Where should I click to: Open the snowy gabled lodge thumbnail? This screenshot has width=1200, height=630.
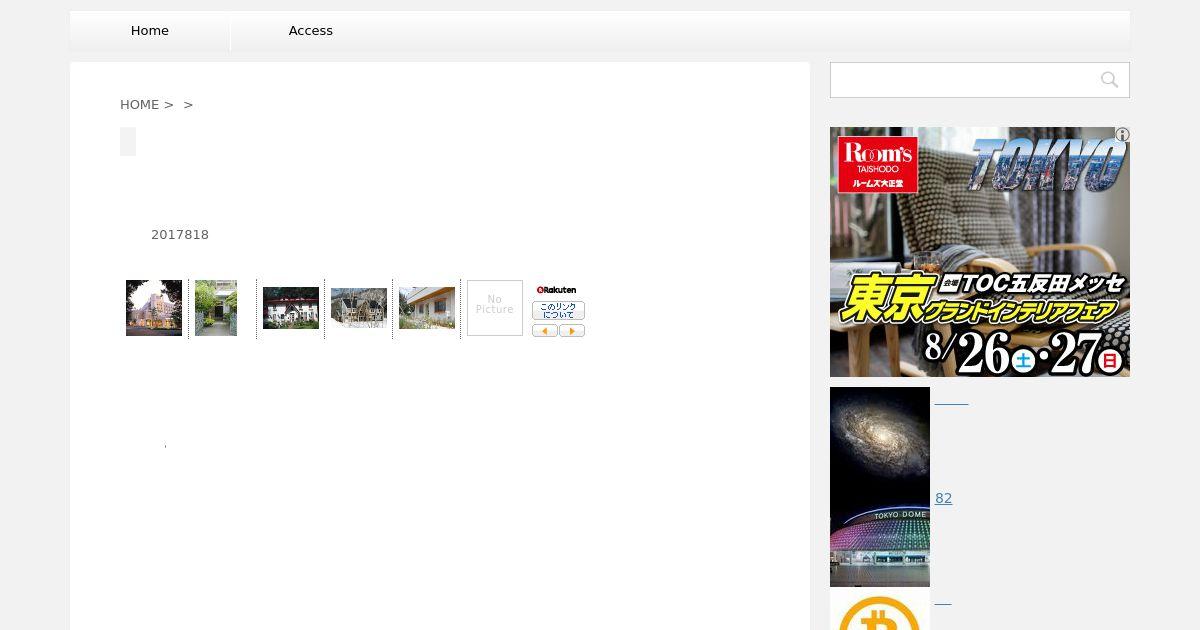(x=359, y=308)
